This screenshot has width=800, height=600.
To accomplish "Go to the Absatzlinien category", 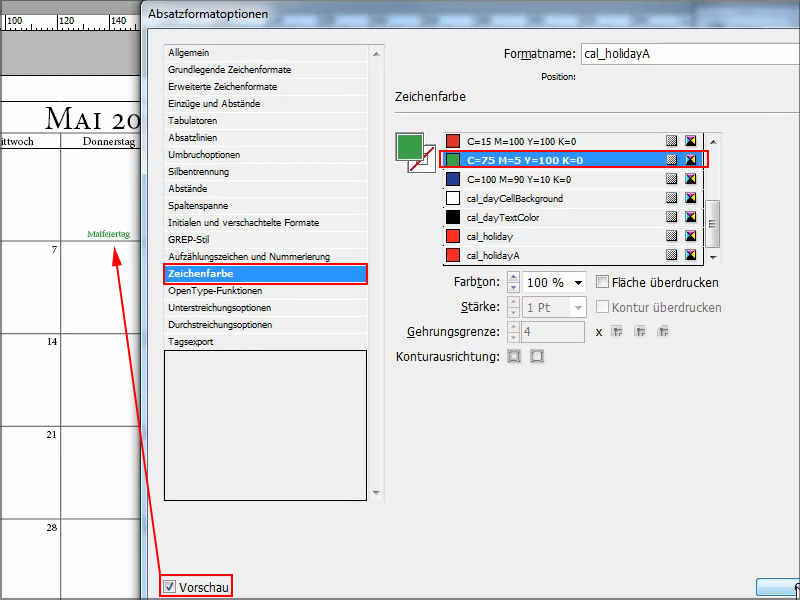I will 265,138.
